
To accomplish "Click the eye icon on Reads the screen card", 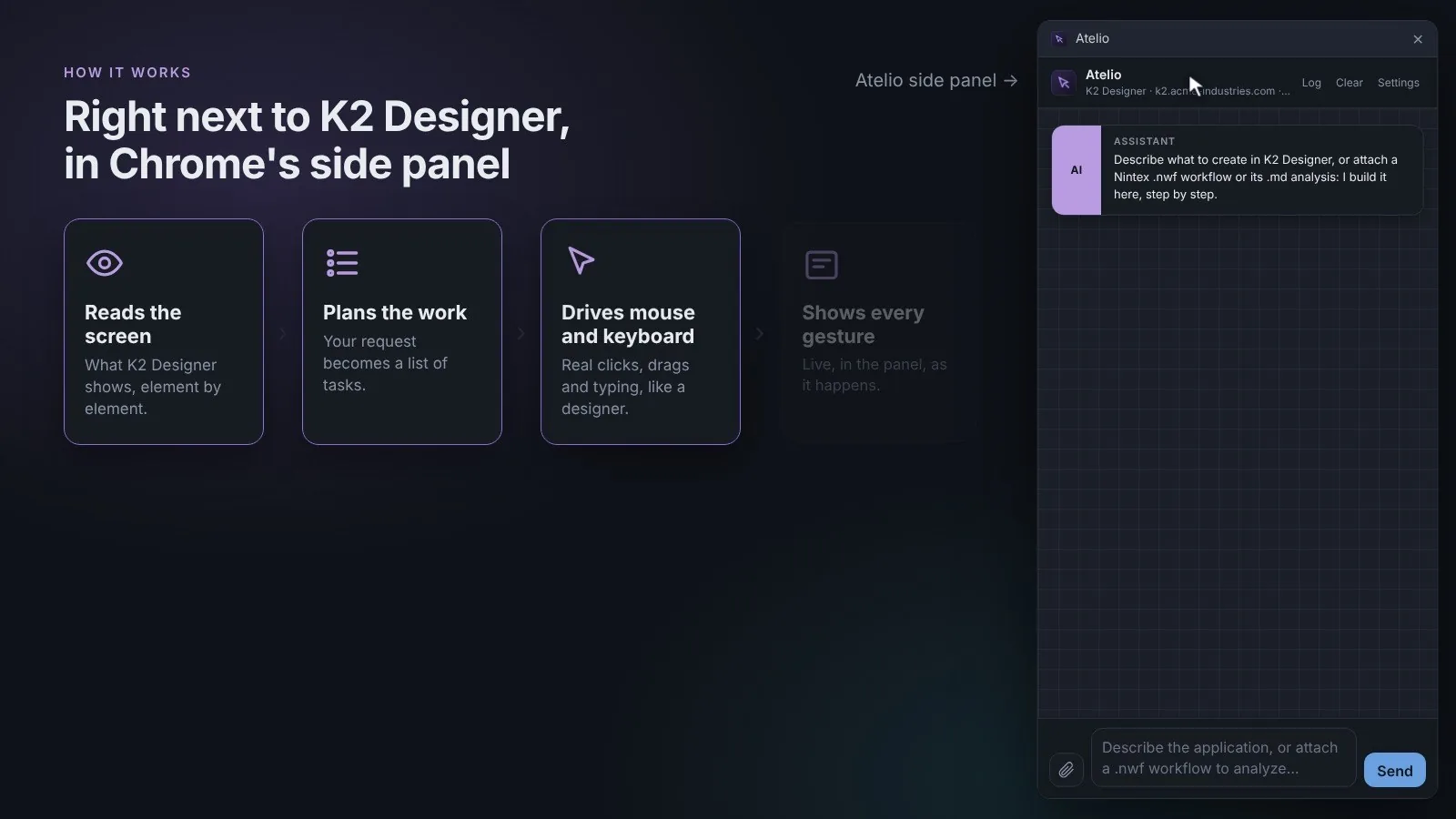I will coord(105,263).
